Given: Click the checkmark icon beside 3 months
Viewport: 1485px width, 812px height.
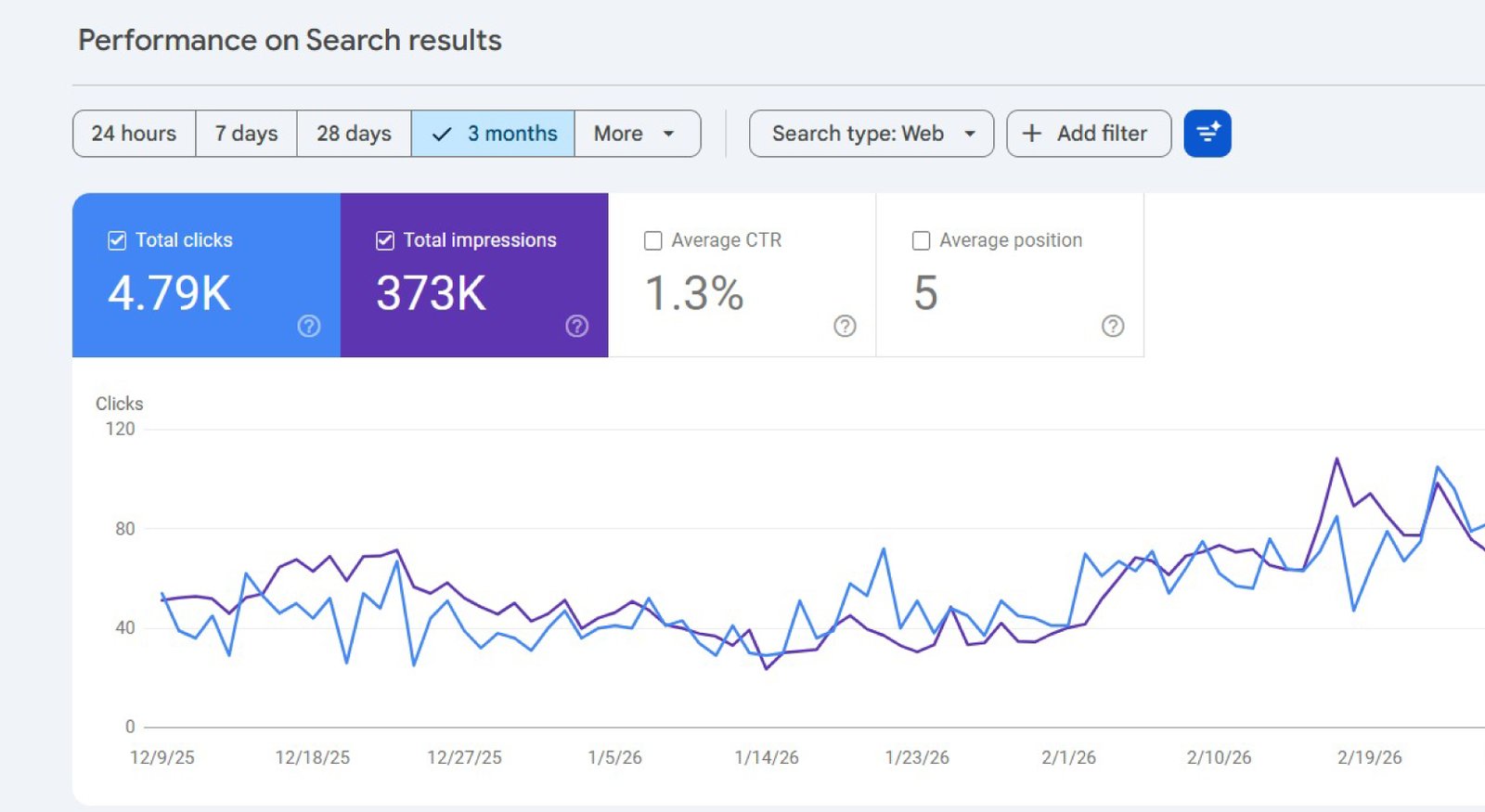Looking at the screenshot, I should click(x=442, y=134).
